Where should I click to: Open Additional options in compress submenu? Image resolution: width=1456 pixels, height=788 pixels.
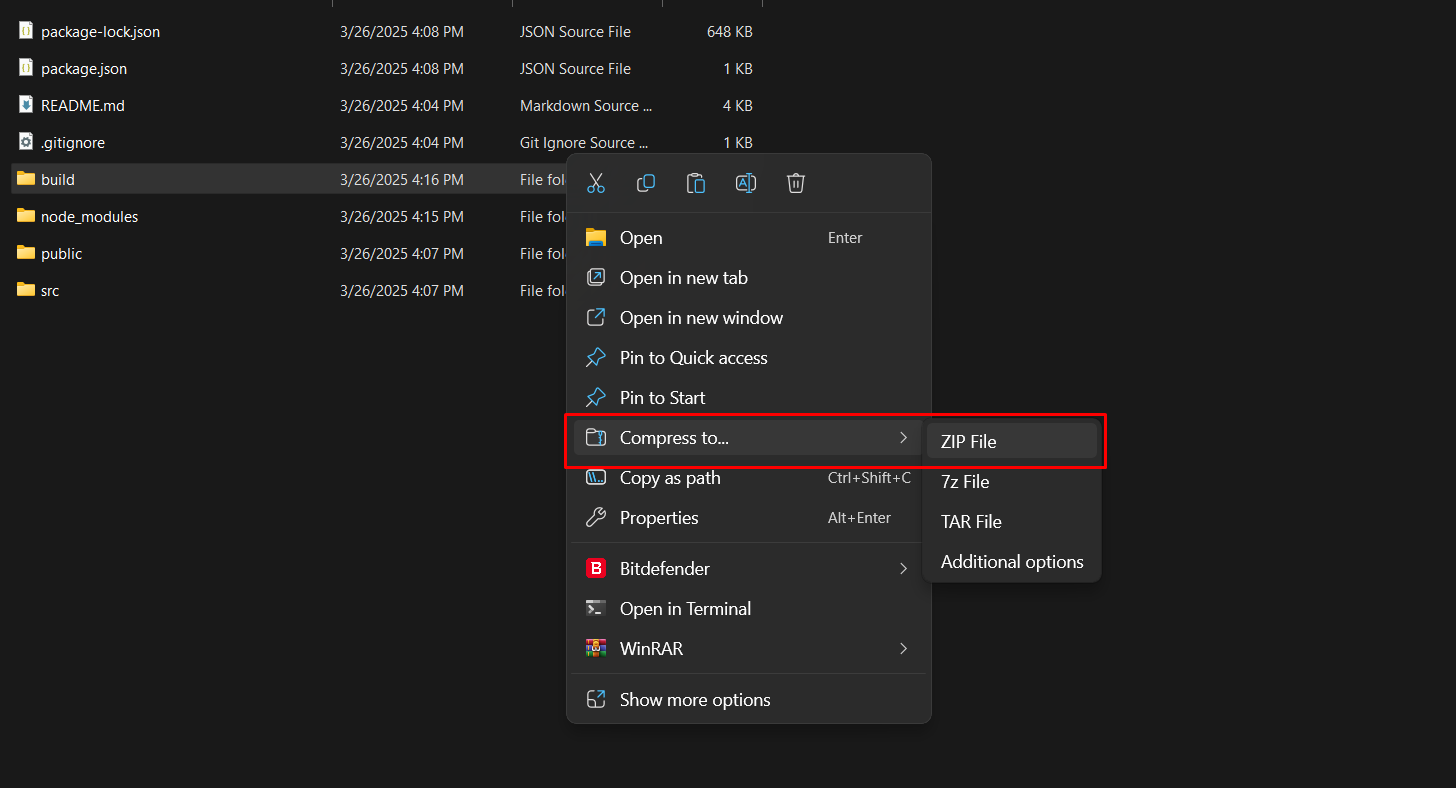point(1012,561)
